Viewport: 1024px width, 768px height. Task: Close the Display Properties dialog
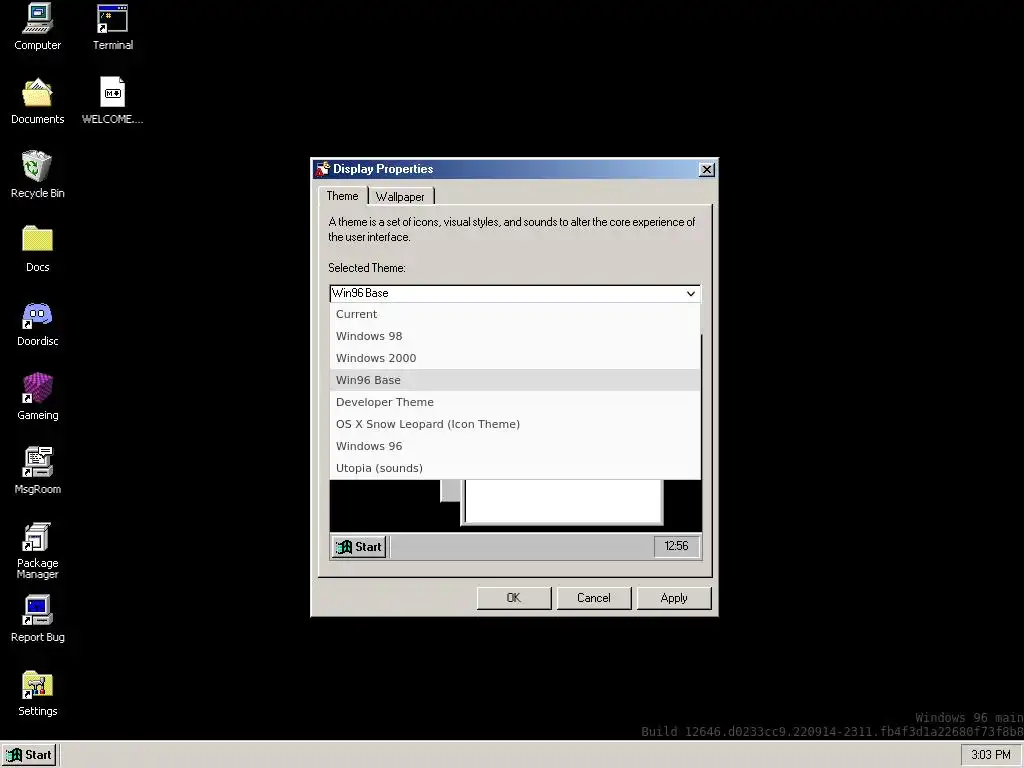(707, 170)
